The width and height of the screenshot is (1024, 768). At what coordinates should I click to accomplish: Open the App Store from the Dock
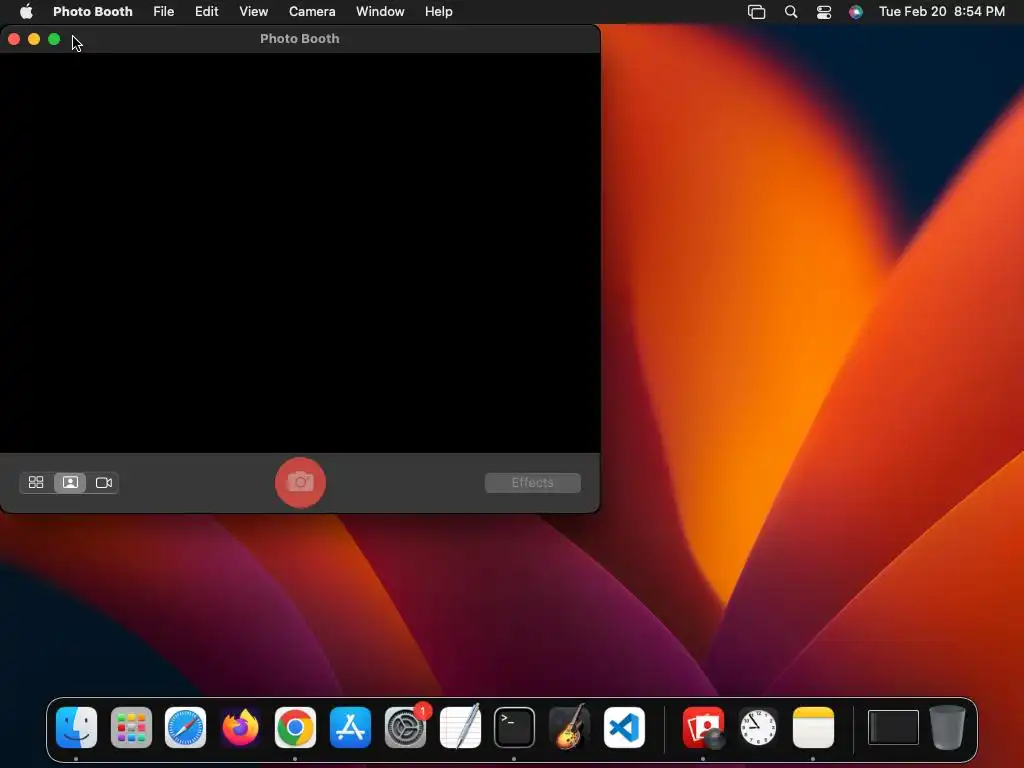[350, 727]
